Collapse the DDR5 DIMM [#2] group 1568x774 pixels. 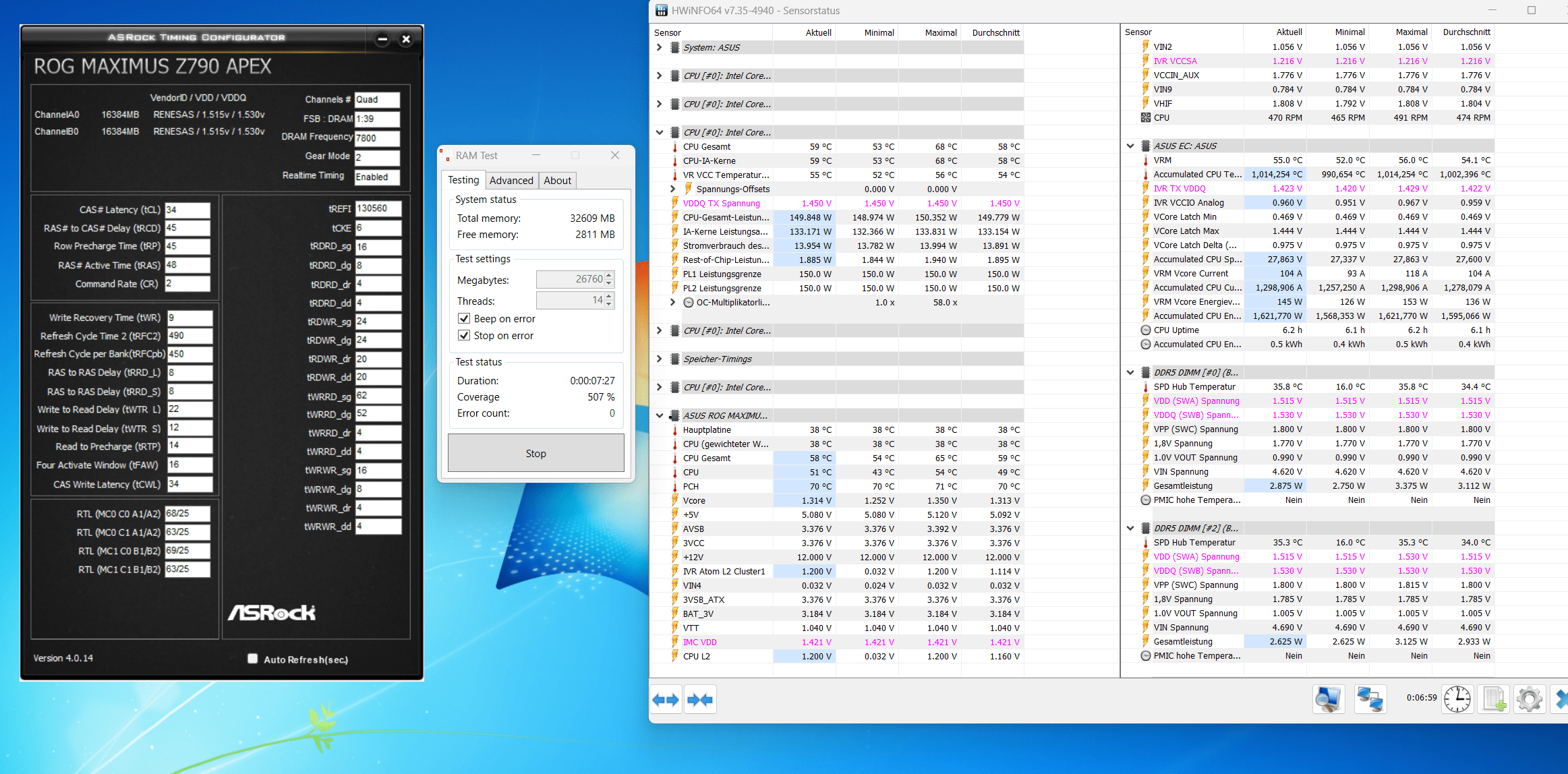(x=1130, y=528)
